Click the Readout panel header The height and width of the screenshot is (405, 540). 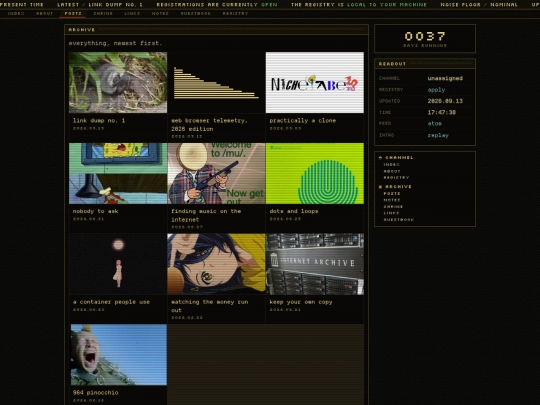[x=425, y=64]
